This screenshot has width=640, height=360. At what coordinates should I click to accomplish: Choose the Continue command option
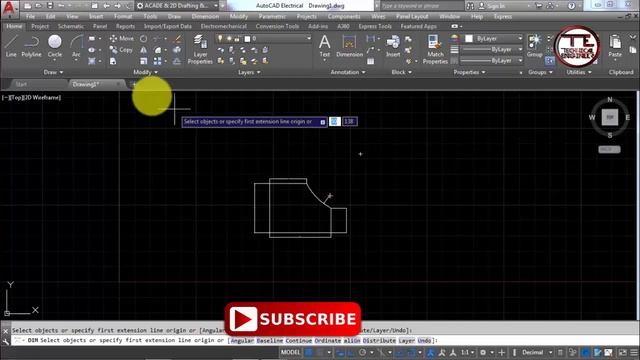coord(298,340)
